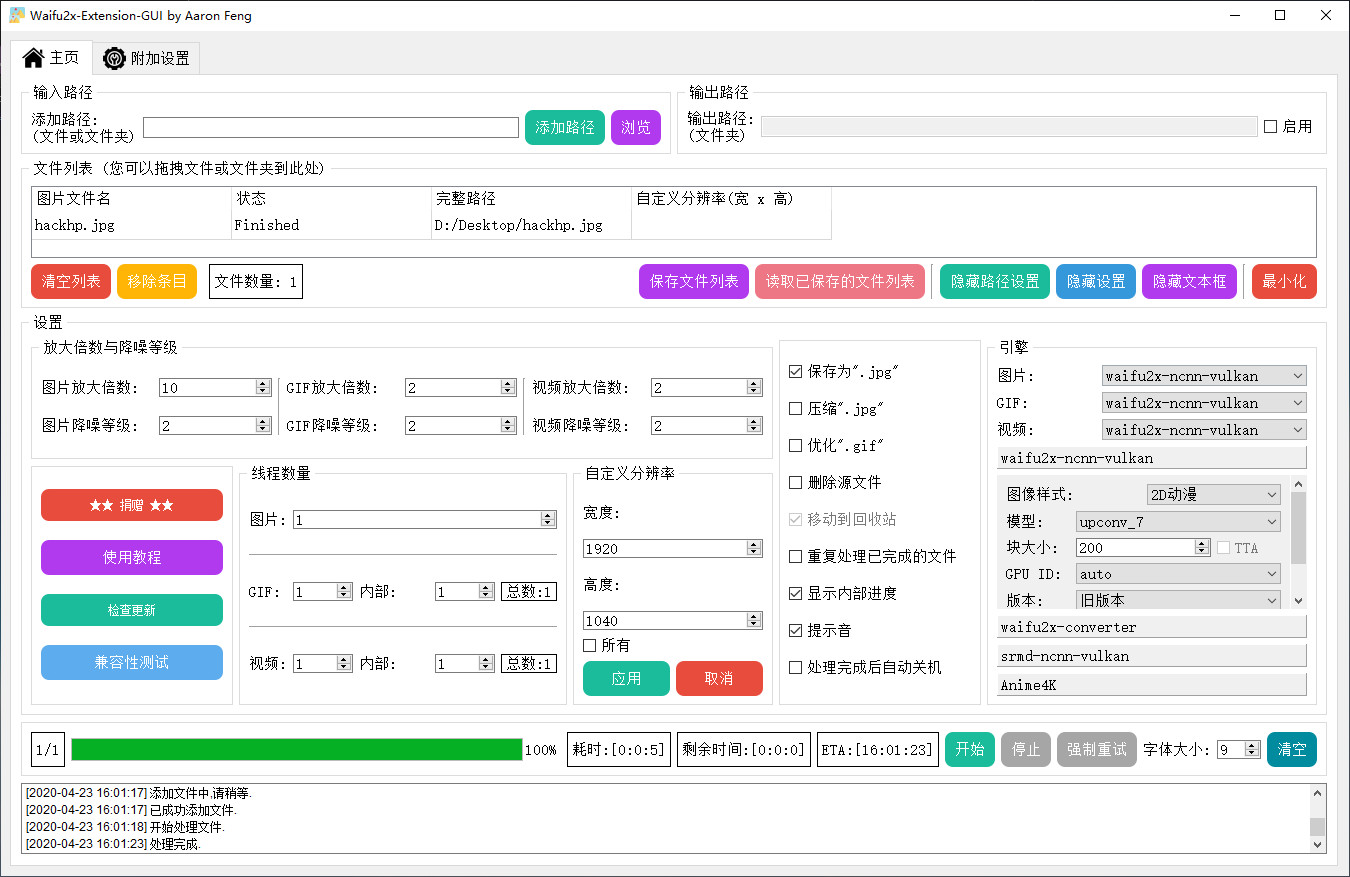Expand the srmd-ncnn-vulkan section
1350x877 pixels.
pos(1152,656)
